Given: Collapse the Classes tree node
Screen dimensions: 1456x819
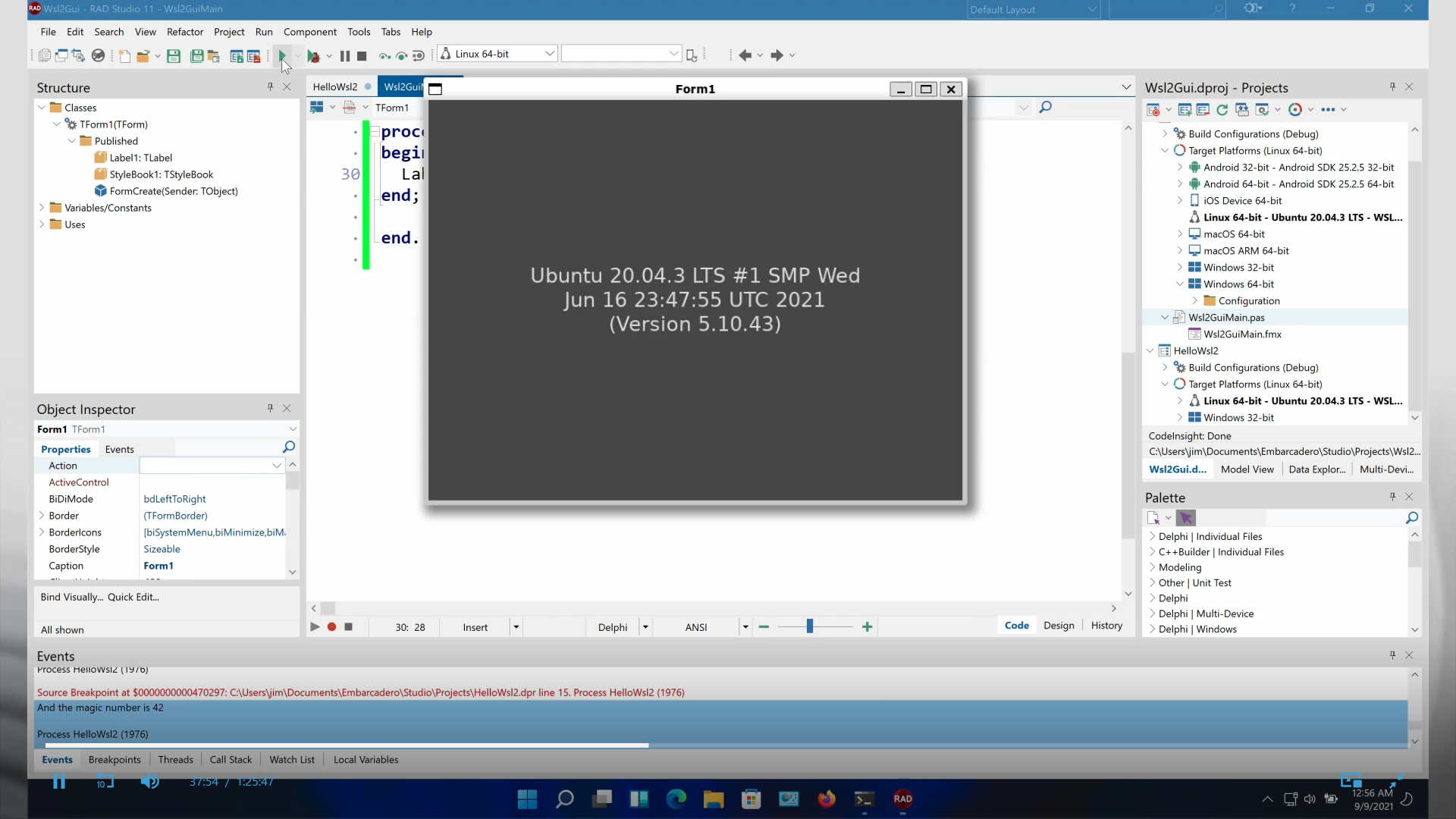Looking at the screenshot, I should (x=42, y=108).
